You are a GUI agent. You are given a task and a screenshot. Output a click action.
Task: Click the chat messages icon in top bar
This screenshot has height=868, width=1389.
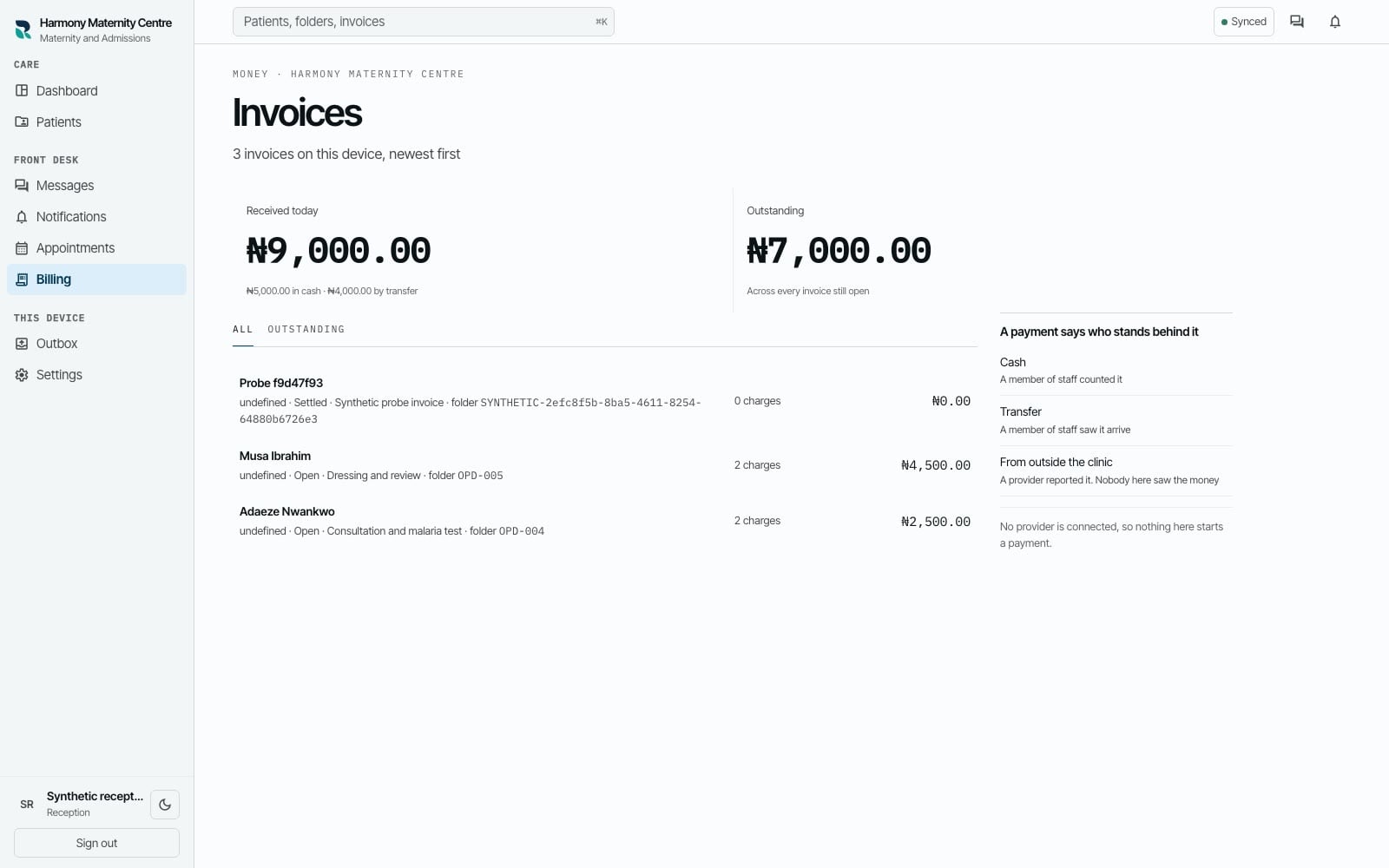pyautogui.click(x=1297, y=22)
